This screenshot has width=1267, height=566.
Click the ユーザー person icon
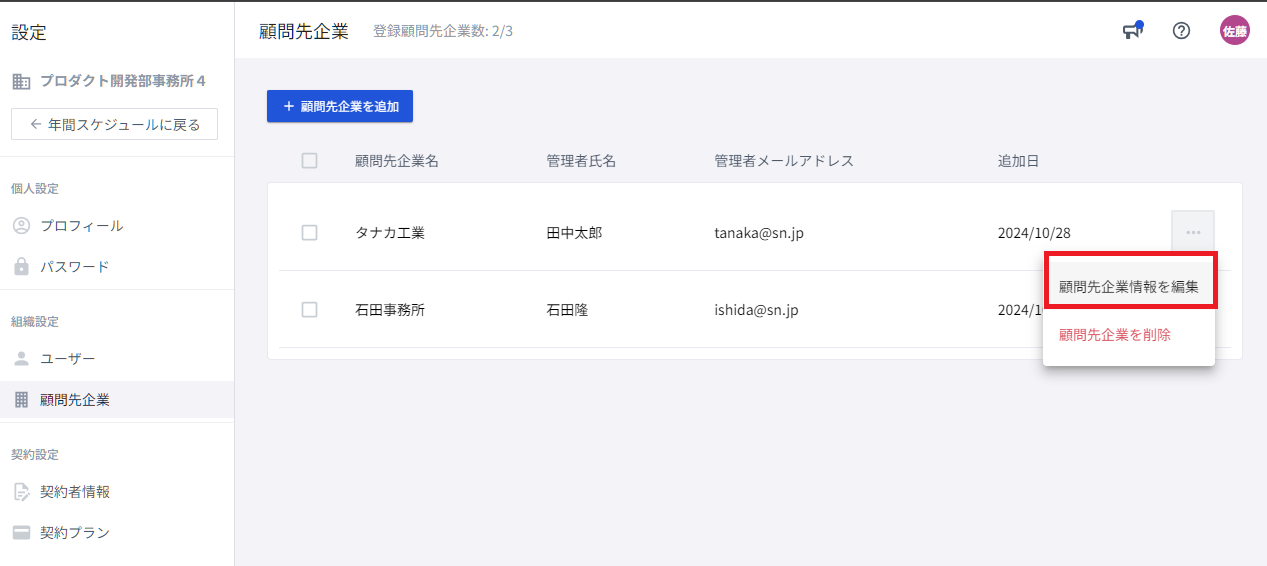click(x=21, y=359)
